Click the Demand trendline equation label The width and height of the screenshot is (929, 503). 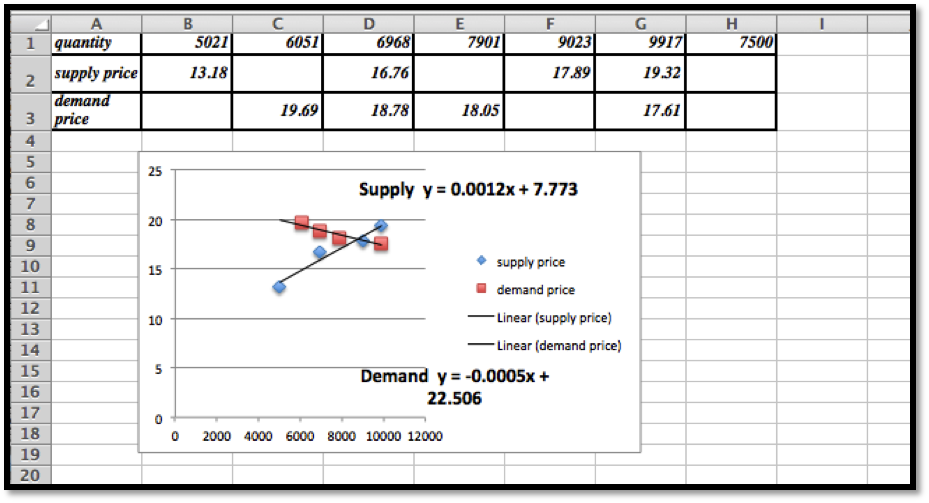pyautogui.click(x=455, y=387)
